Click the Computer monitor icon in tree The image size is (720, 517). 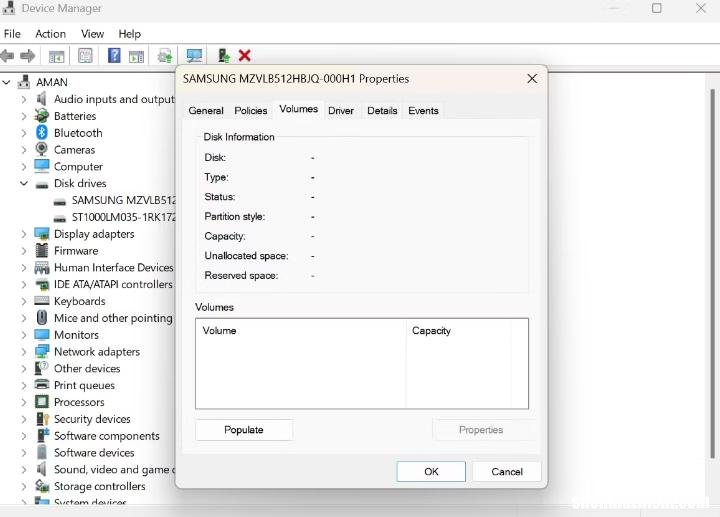[42, 166]
